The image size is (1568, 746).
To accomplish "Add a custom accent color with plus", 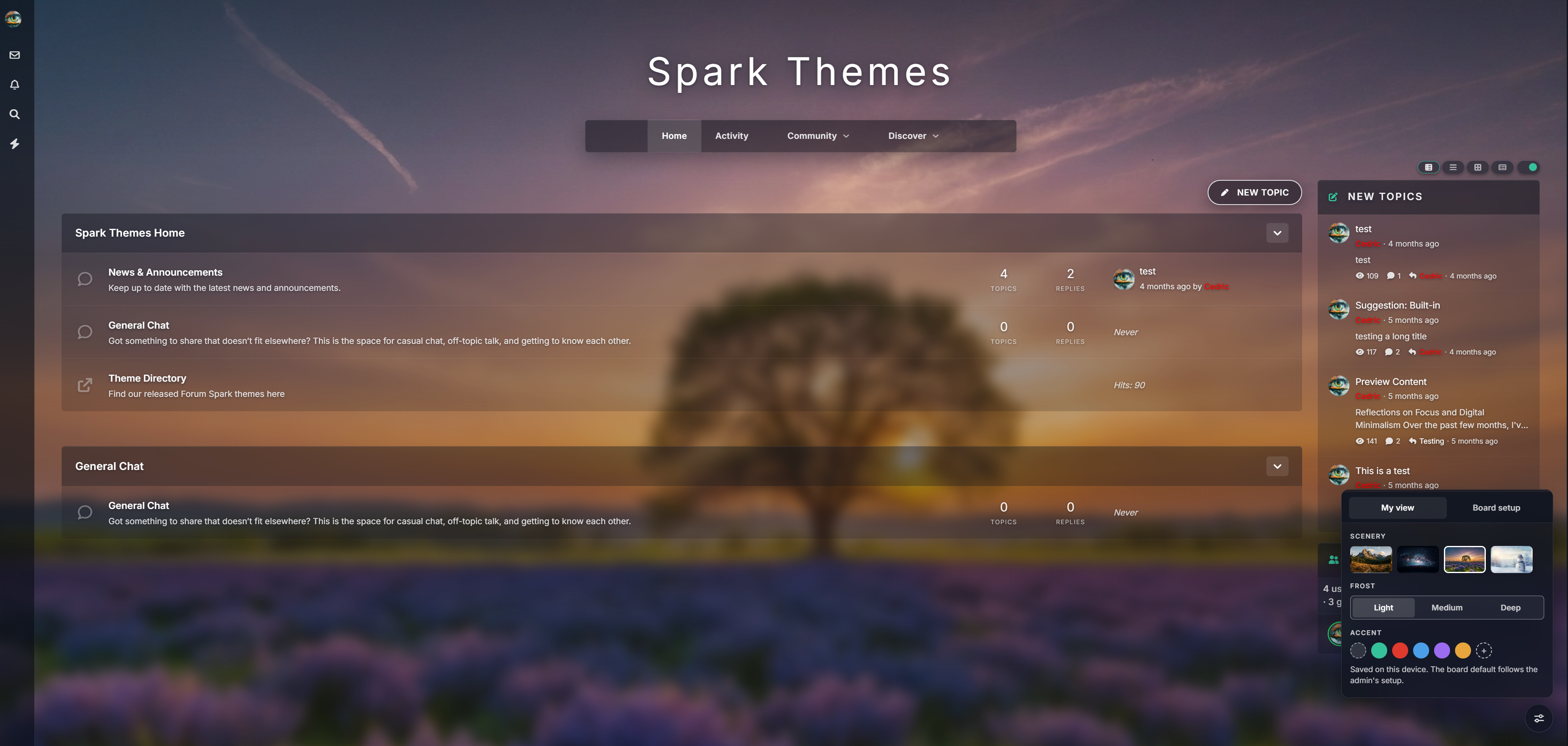I will click(x=1484, y=650).
